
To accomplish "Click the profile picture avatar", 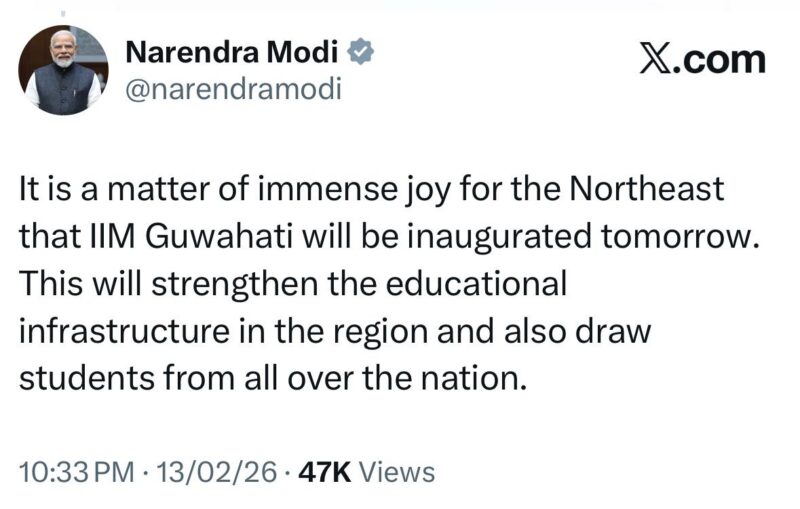I will 64,70.
